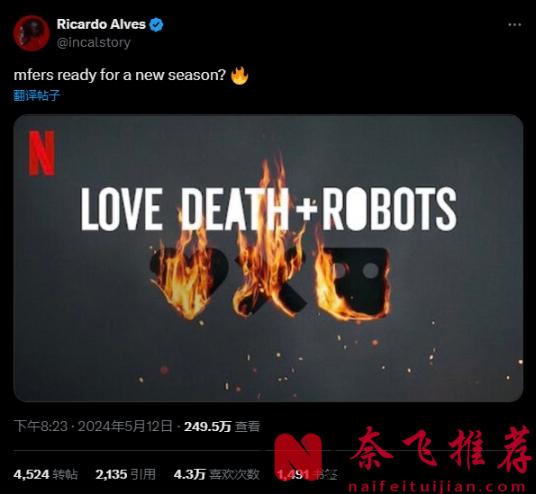536x494 pixels.
Task: Click the fire emoji in the tweet
Action: tap(239, 76)
